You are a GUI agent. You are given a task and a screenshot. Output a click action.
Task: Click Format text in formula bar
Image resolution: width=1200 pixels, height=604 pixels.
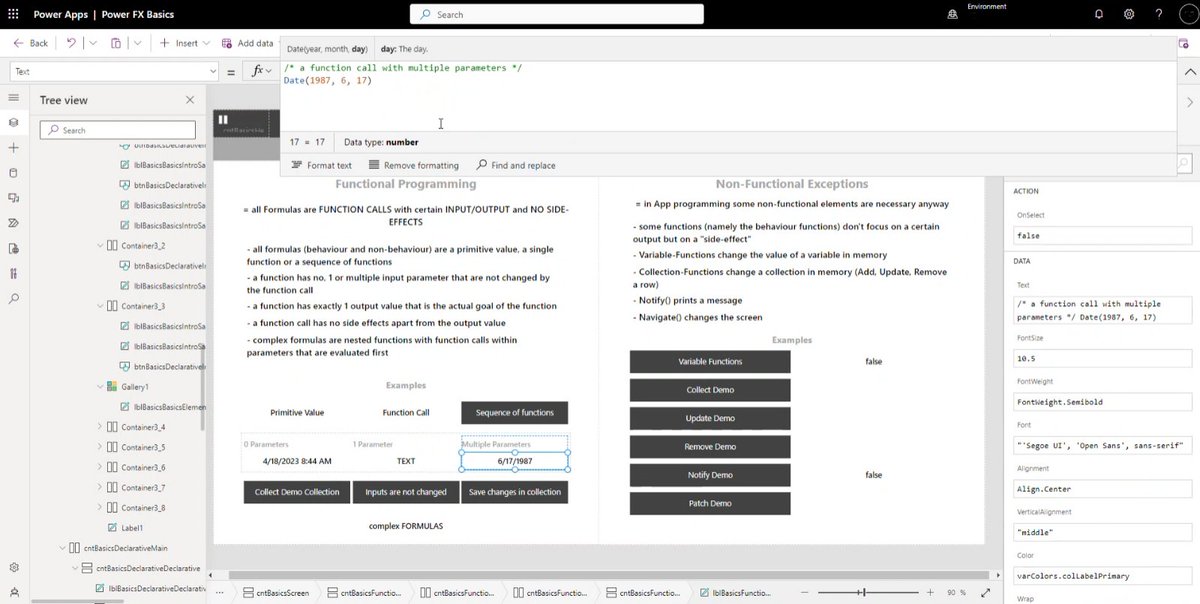tap(321, 165)
